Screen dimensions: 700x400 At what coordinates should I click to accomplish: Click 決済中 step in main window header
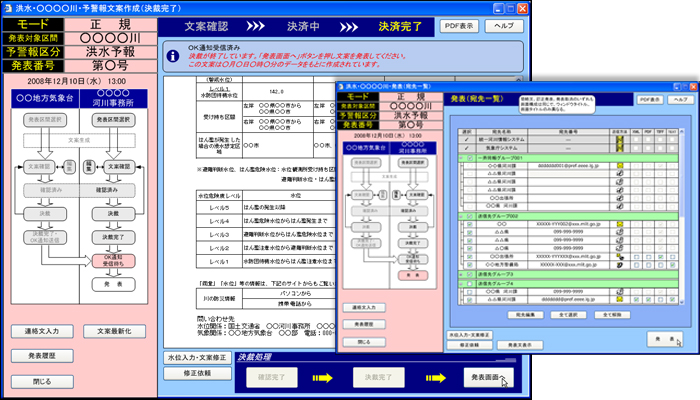click(303, 27)
